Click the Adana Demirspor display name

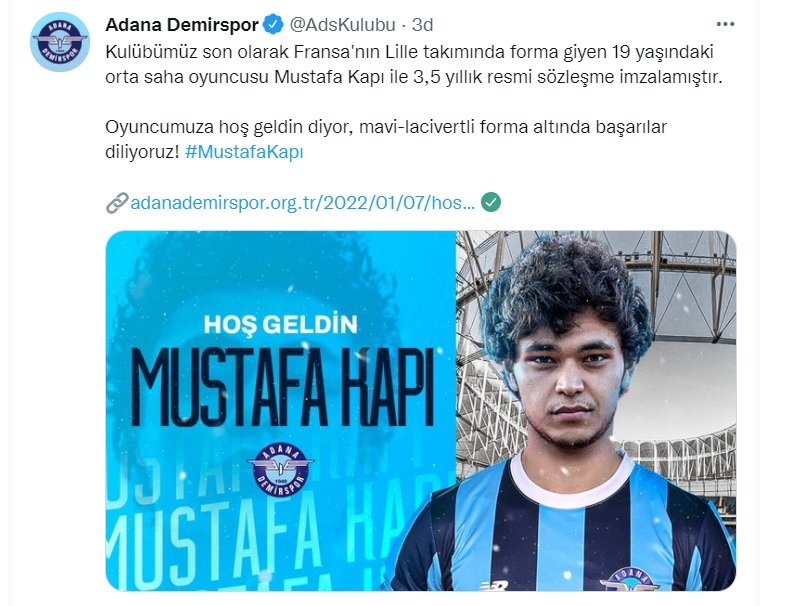pyautogui.click(x=182, y=25)
